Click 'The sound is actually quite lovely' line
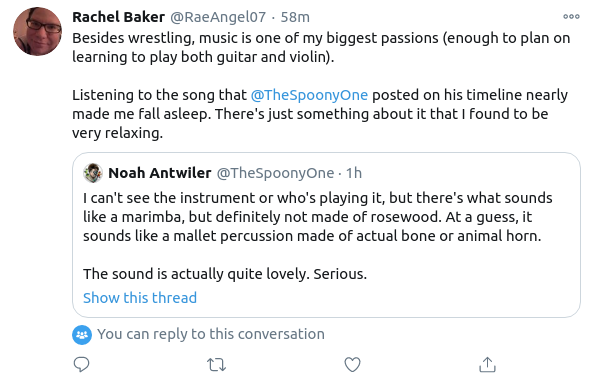 pyautogui.click(x=225, y=274)
